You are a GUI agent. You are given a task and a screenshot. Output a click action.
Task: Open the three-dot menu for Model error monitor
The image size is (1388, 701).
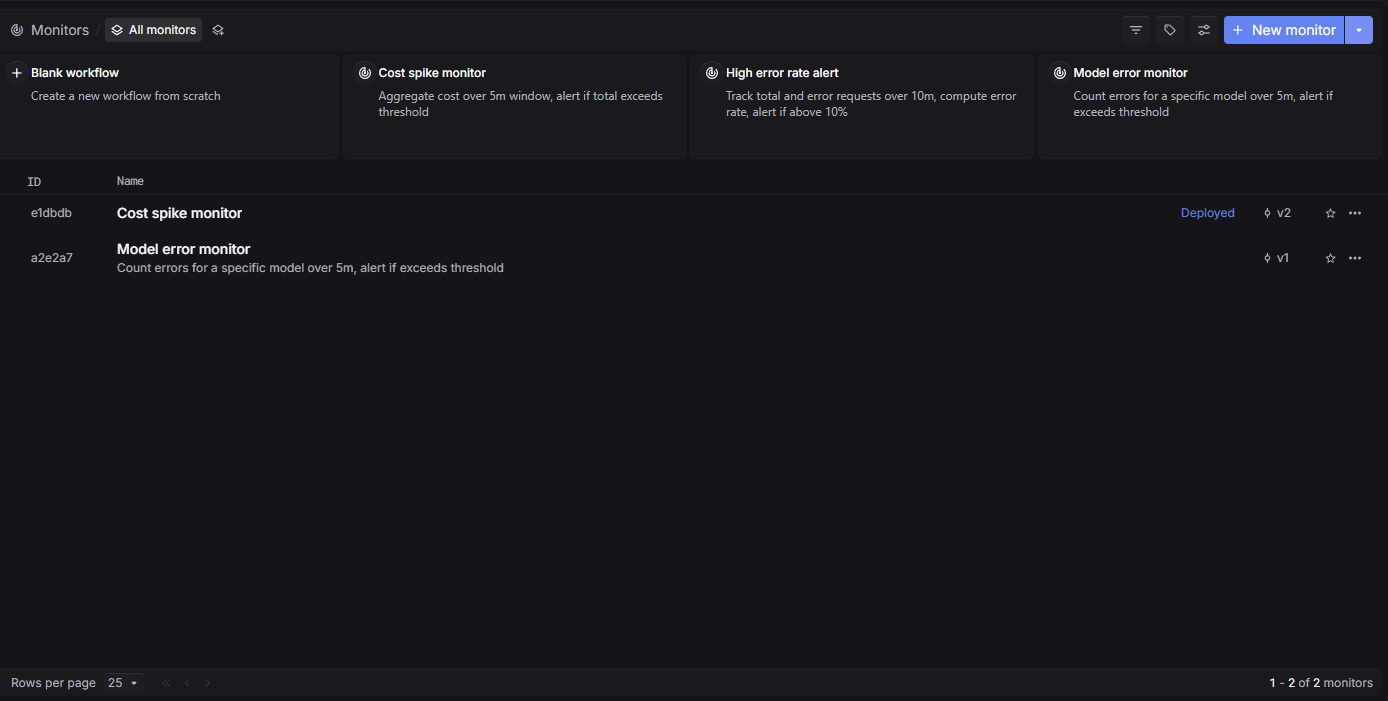coord(1355,258)
